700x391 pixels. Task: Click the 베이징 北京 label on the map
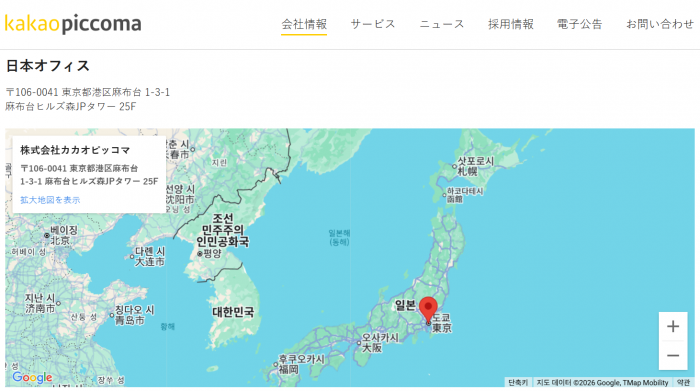pyautogui.click(x=64, y=235)
